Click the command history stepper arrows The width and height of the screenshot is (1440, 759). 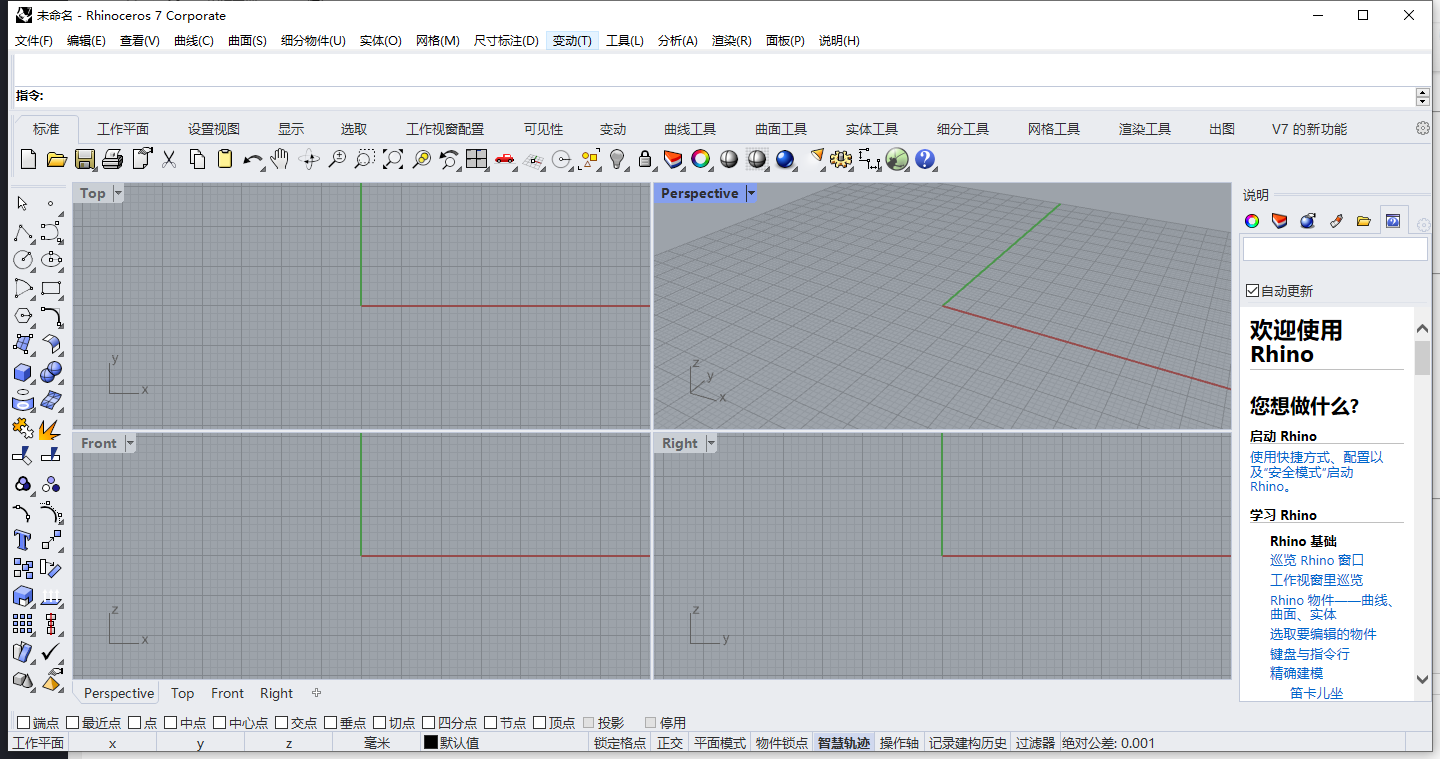[1423, 96]
